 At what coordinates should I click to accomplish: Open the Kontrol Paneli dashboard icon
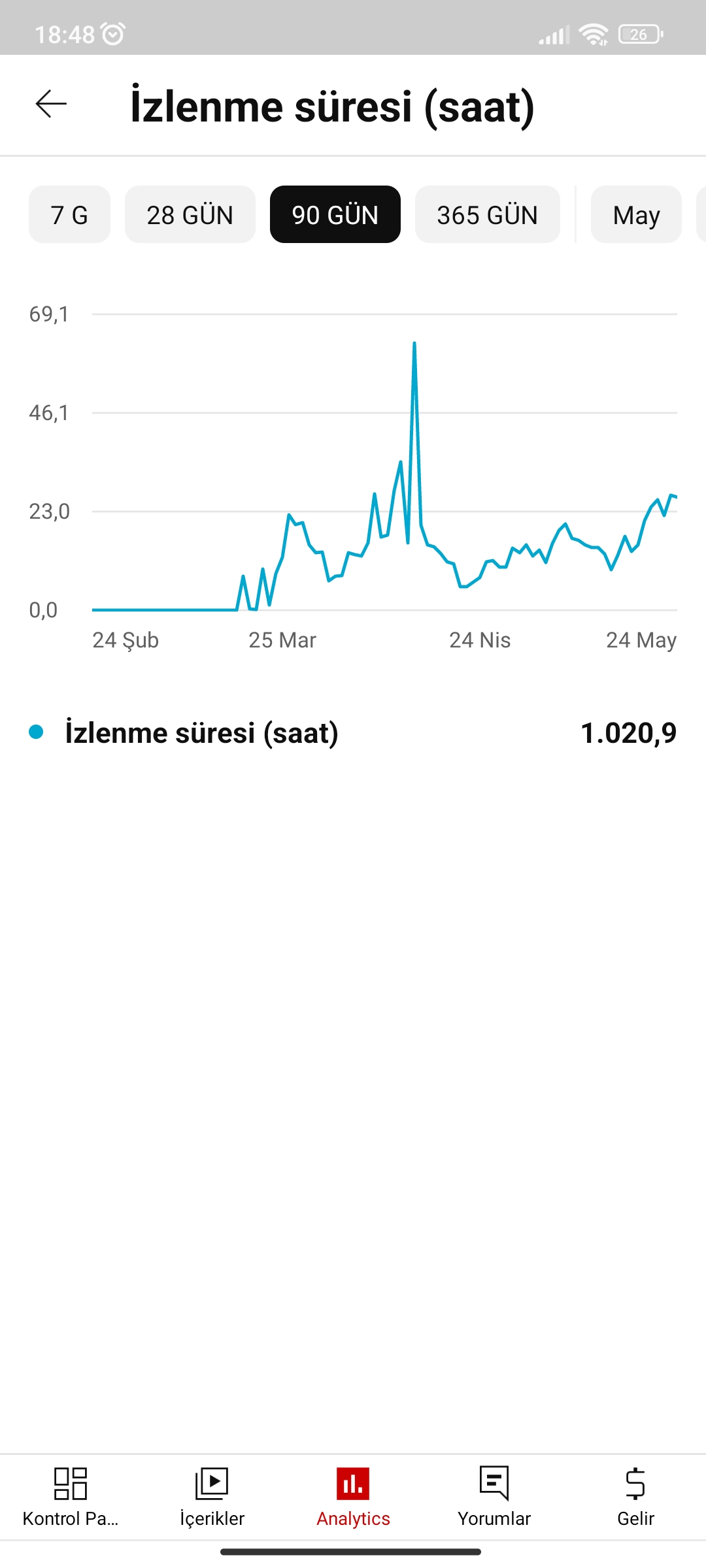point(71,1483)
